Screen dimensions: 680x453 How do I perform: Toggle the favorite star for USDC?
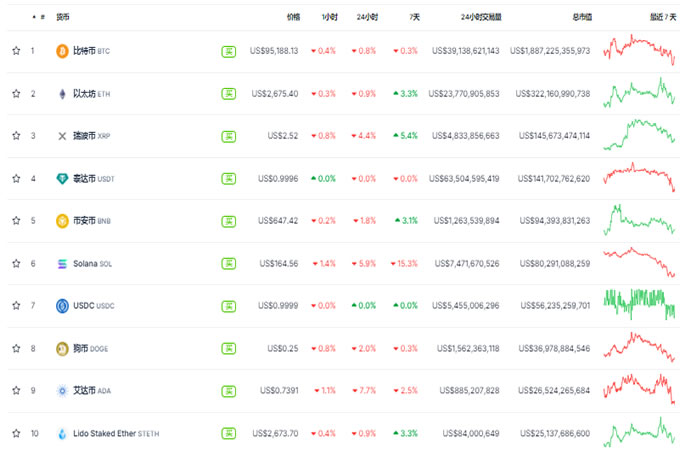pos(15,306)
